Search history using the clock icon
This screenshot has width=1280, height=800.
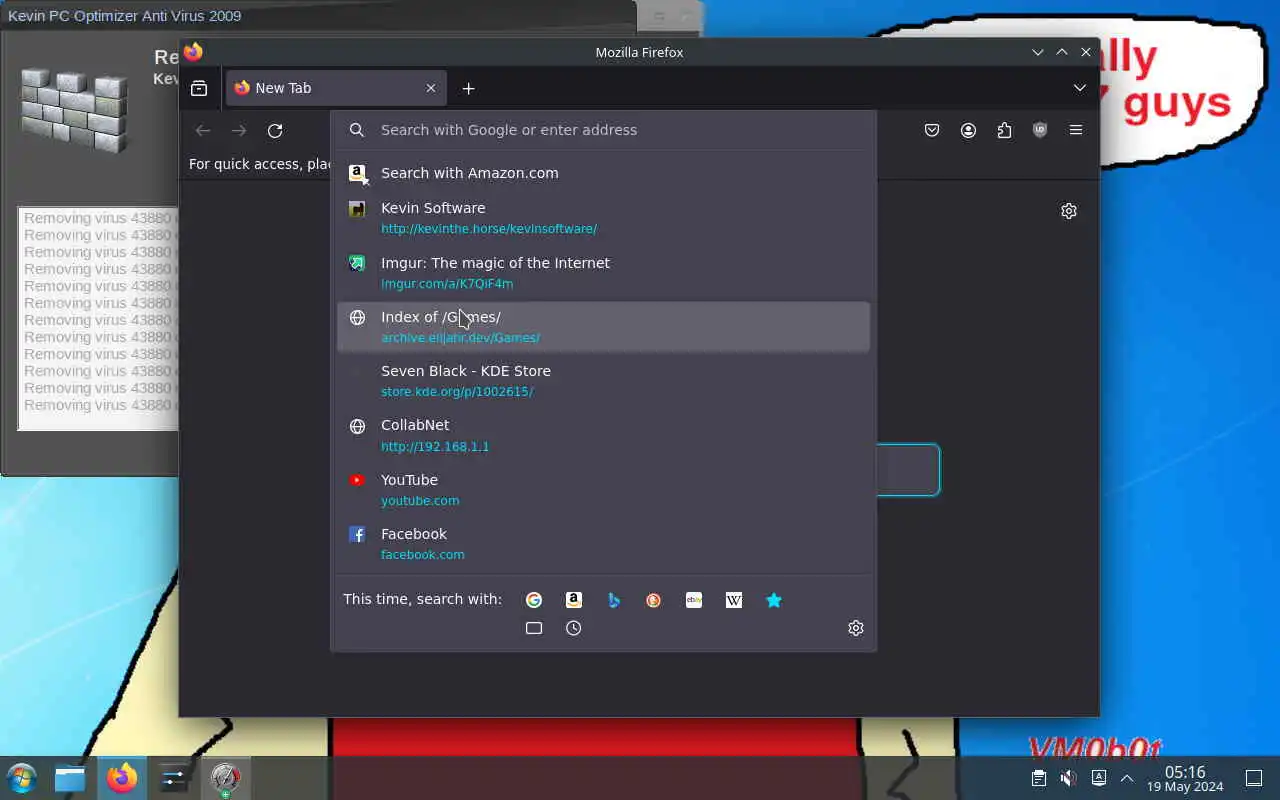point(574,628)
